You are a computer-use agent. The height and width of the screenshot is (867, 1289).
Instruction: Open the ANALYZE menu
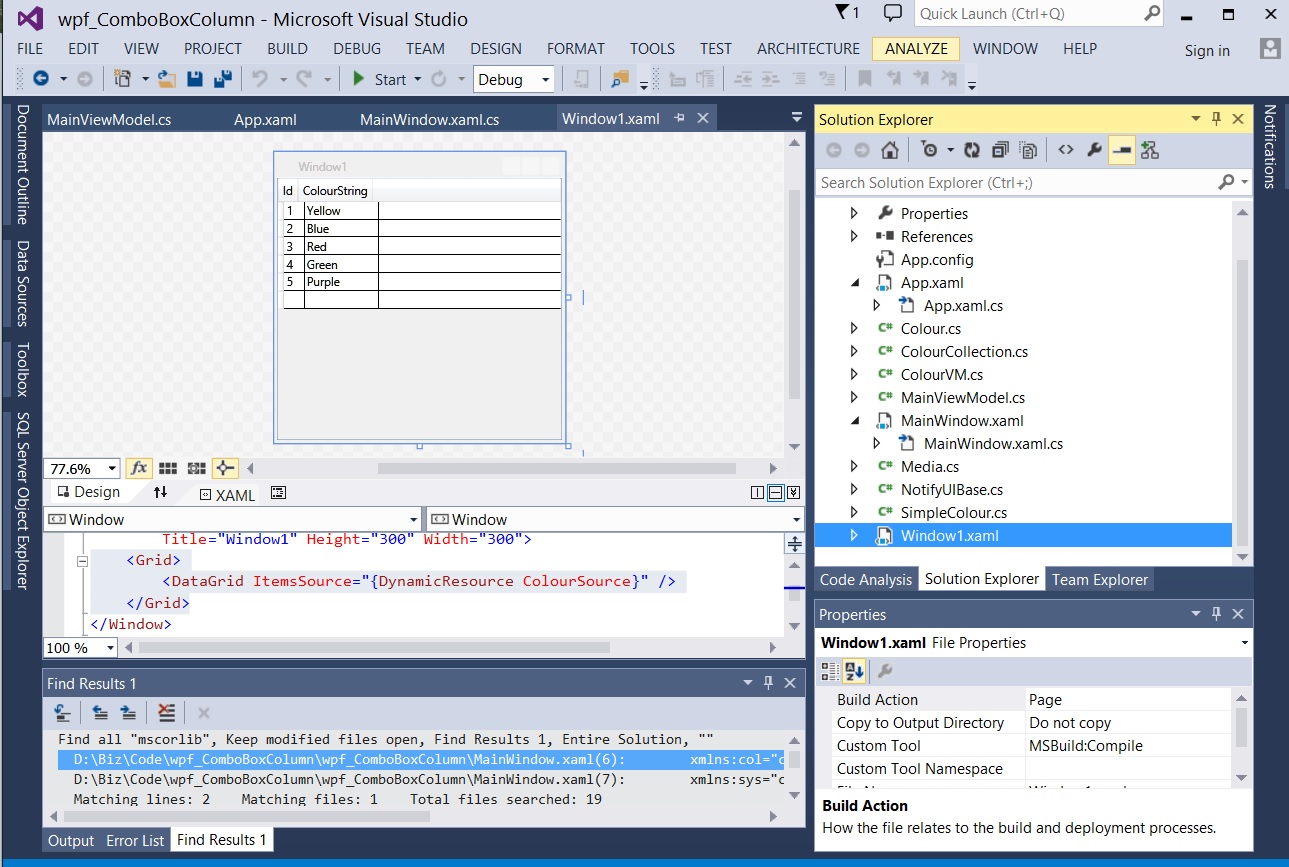pos(916,48)
